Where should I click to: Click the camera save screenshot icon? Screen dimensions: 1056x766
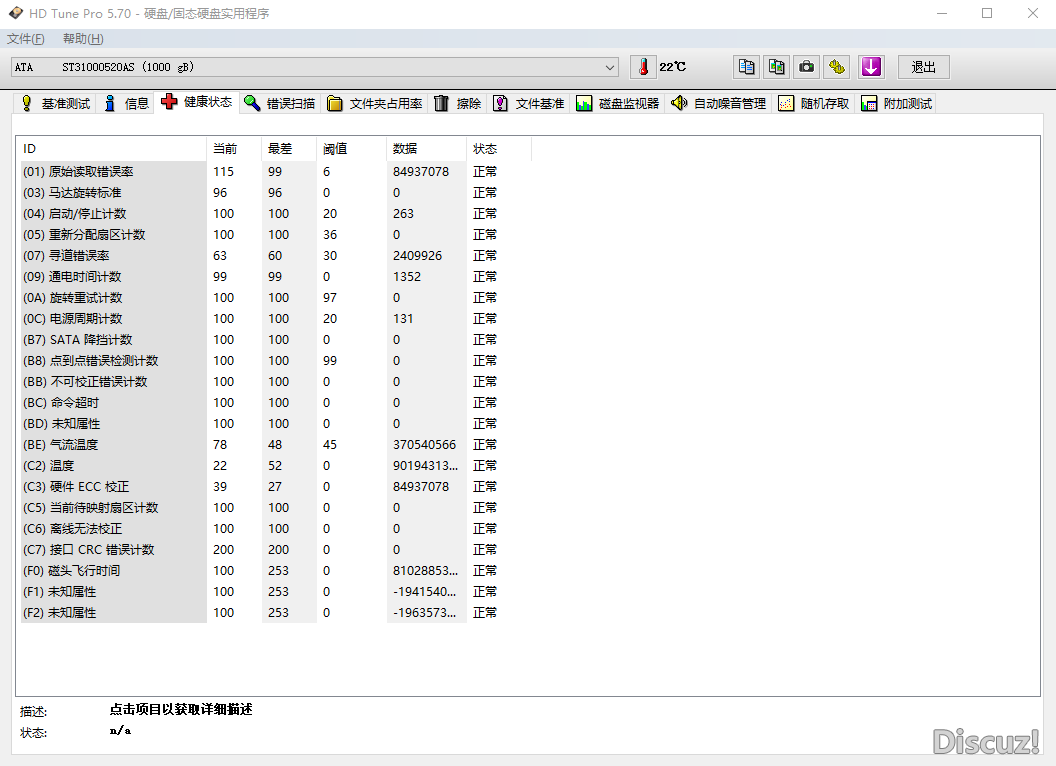click(x=807, y=67)
